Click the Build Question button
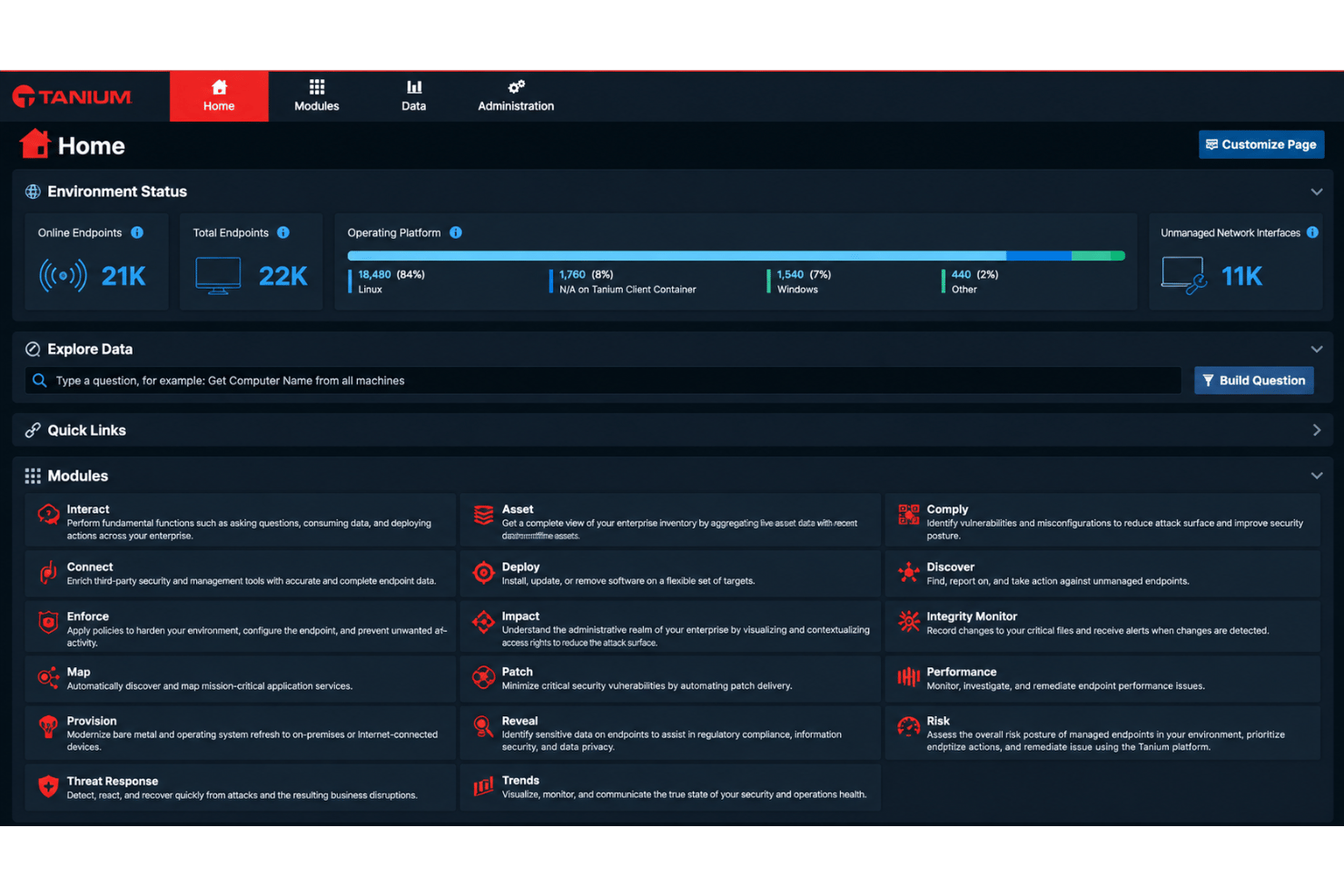This screenshot has width=1344, height=896. (1253, 380)
